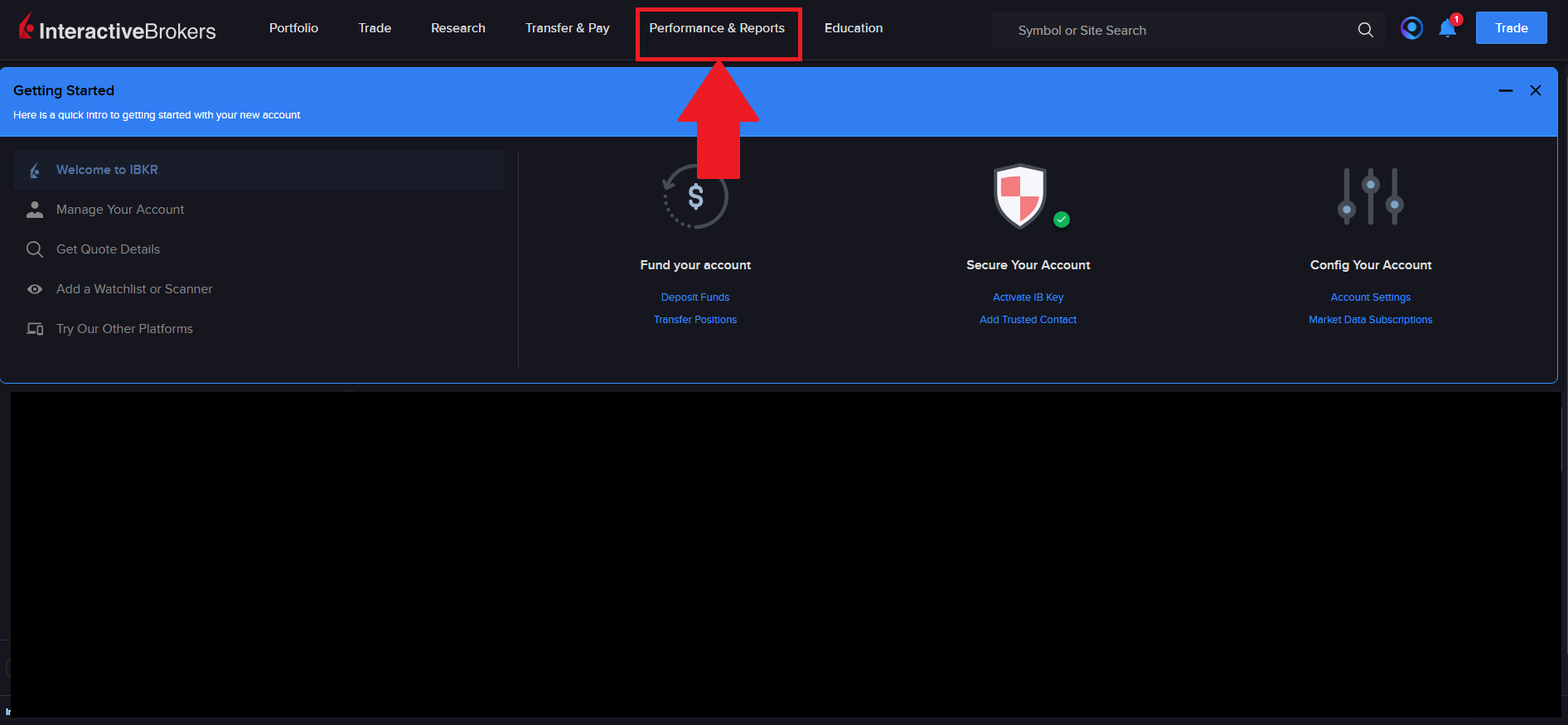Open the Activate IB Key link
1568x725 pixels.
(x=1028, y=297)
